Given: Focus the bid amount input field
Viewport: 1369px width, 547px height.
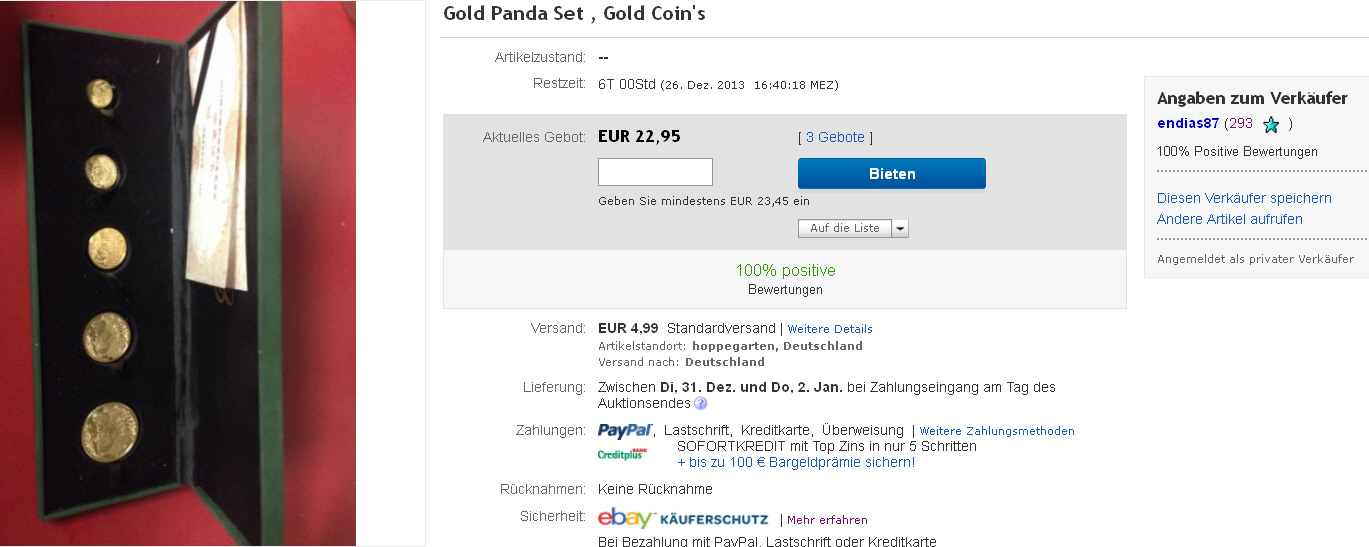Looking at the screenshot, I should [655, 172].
